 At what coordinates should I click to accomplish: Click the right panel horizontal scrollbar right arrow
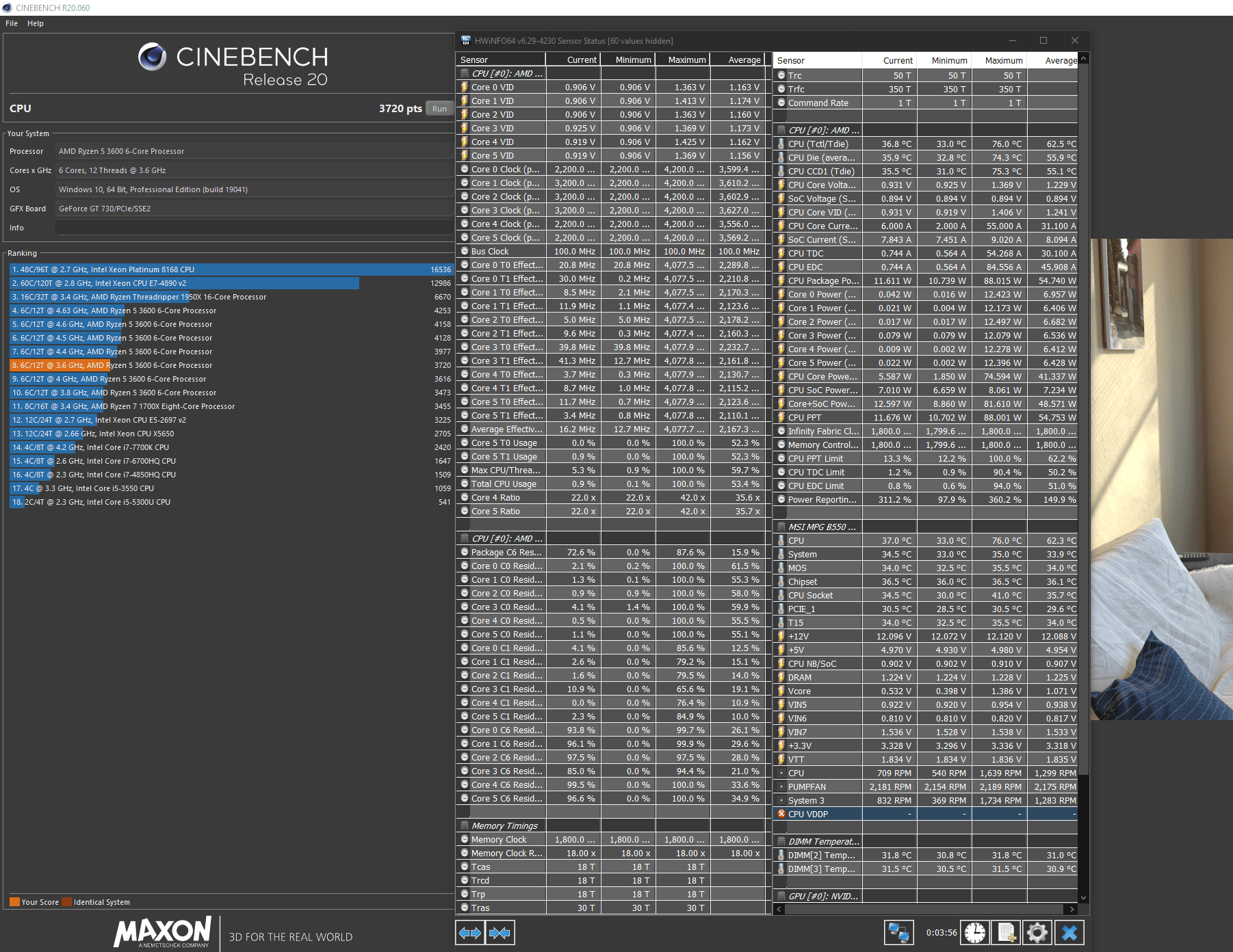(x=1072, y=909)
